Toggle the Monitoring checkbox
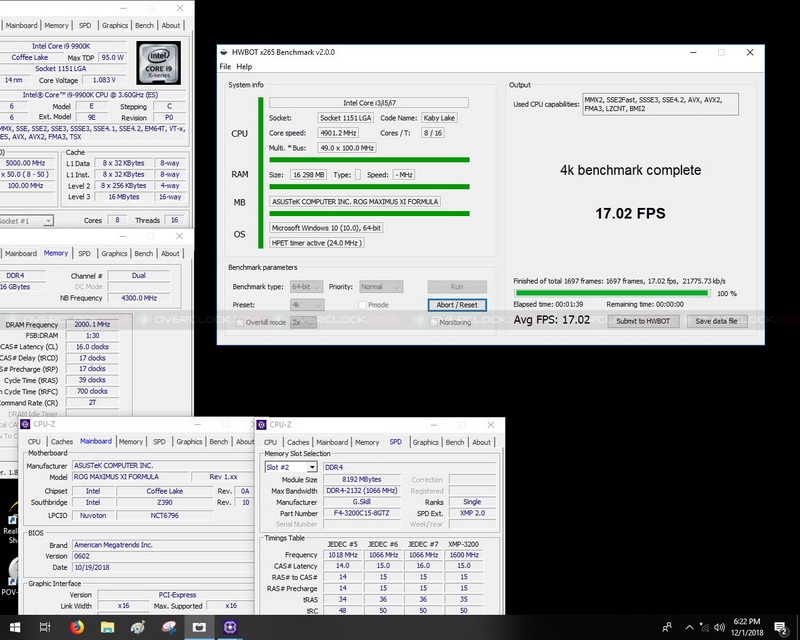 click(x=434, y=323)
